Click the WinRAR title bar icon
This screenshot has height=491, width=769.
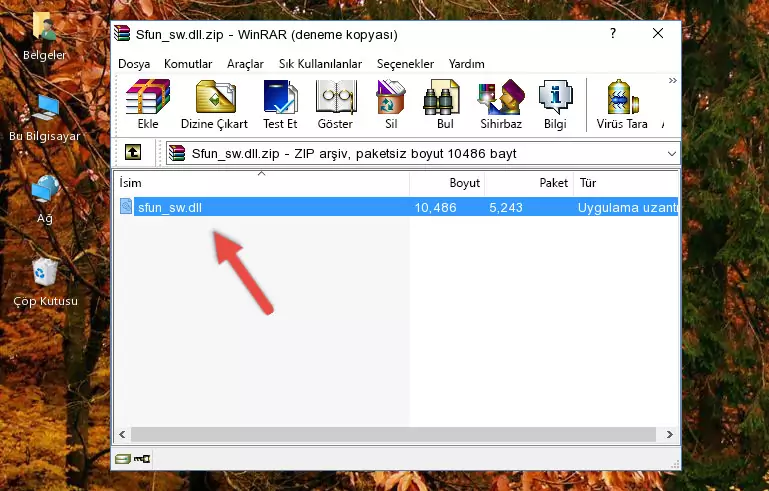123,34
